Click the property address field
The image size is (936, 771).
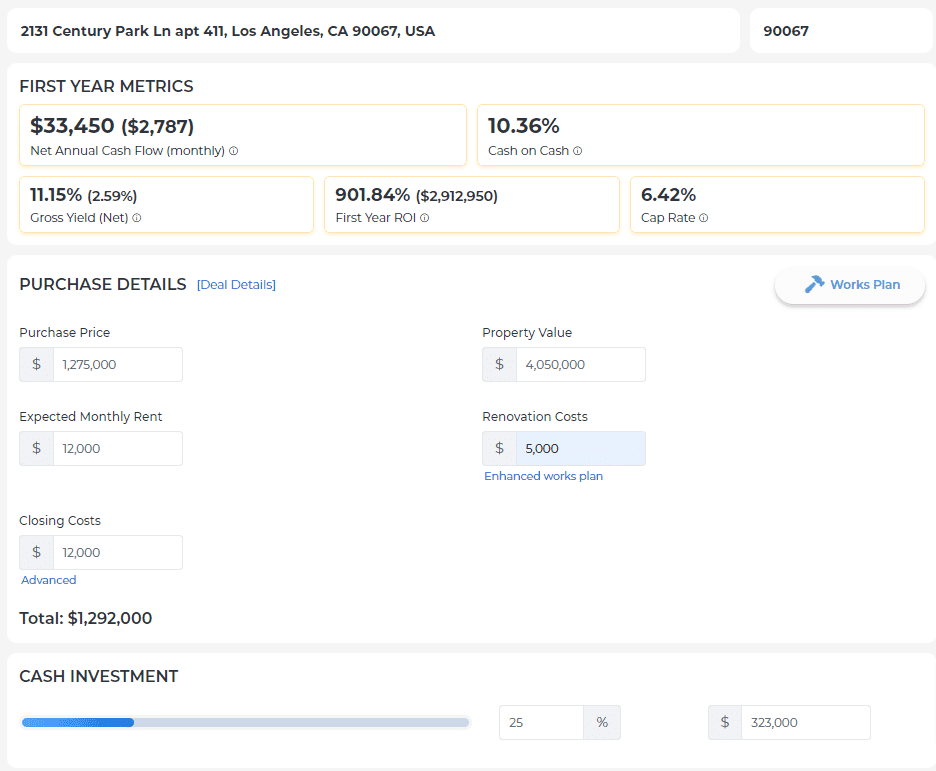[373, 31]
